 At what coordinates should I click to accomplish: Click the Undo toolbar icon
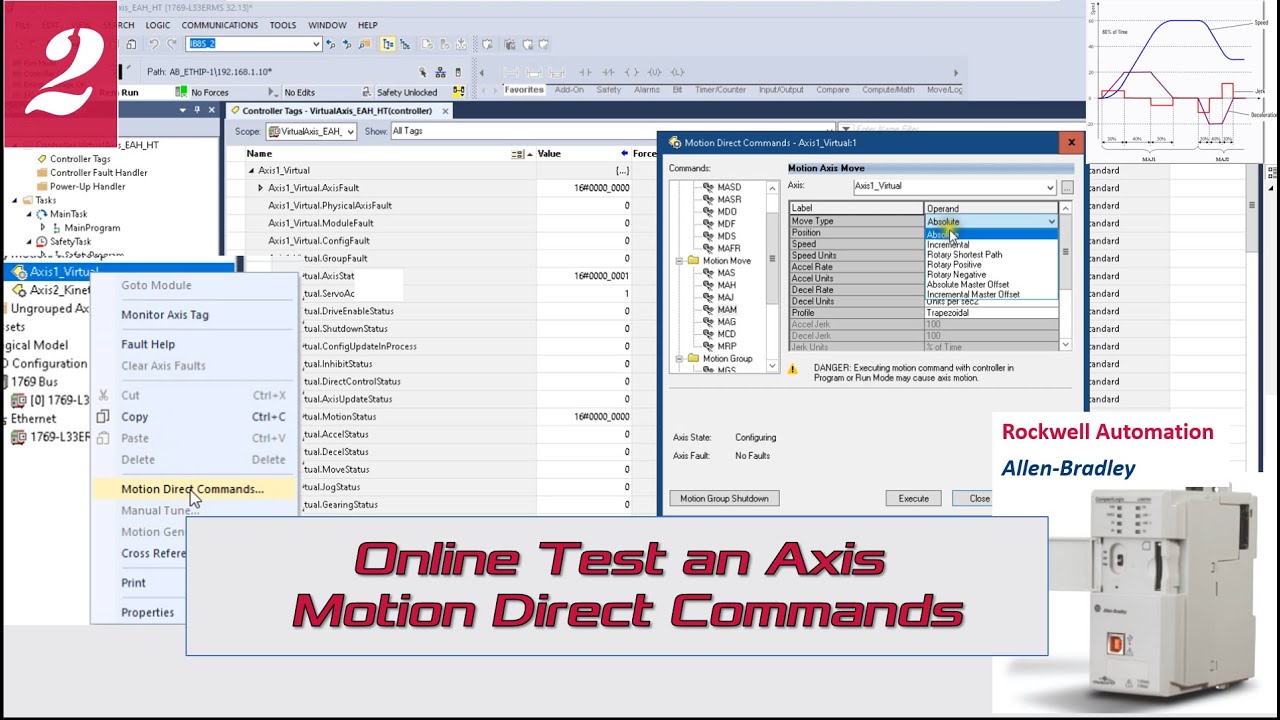point(153,44)
